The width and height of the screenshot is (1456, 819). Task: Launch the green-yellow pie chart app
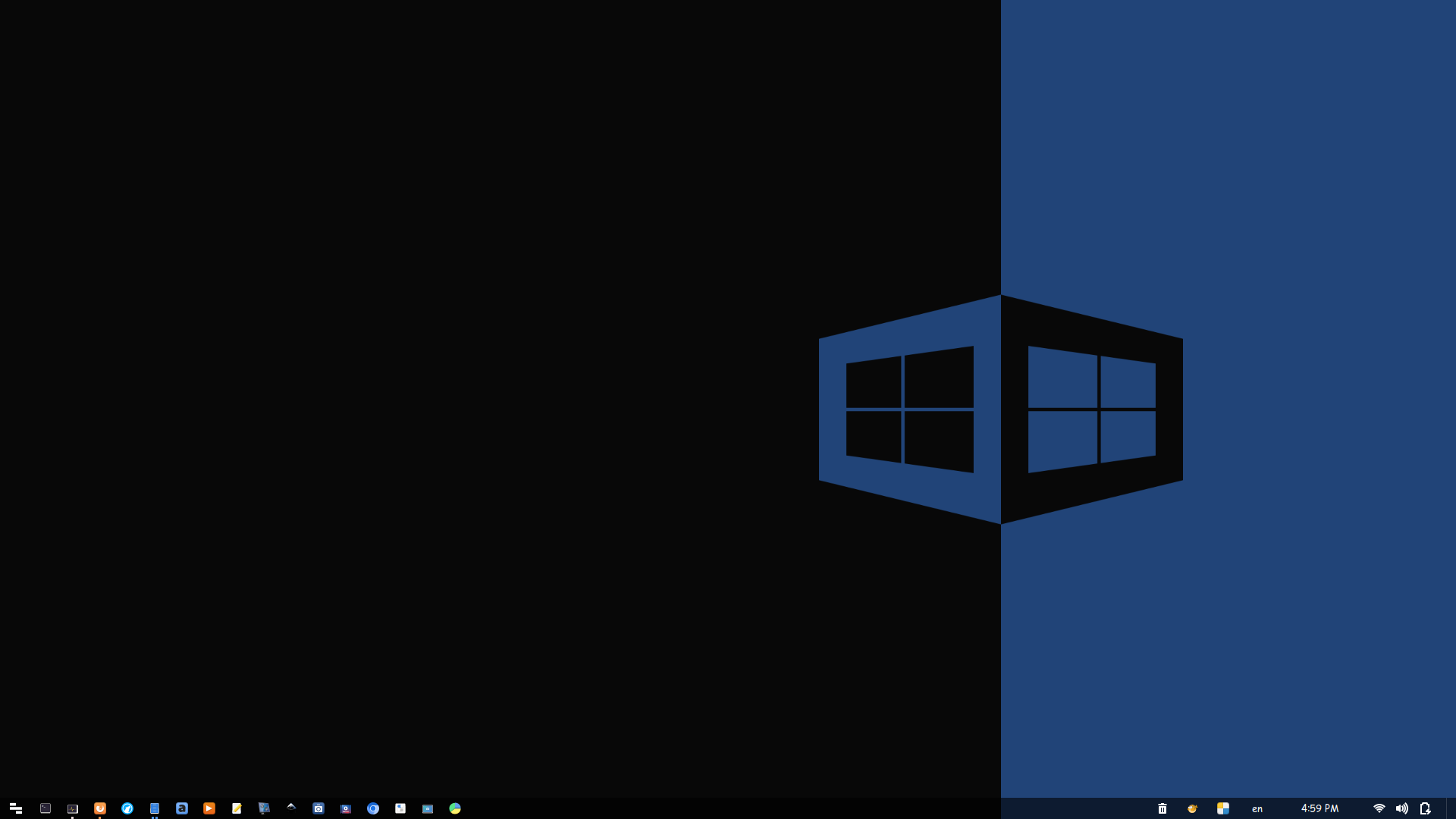(x=455, y=808)
